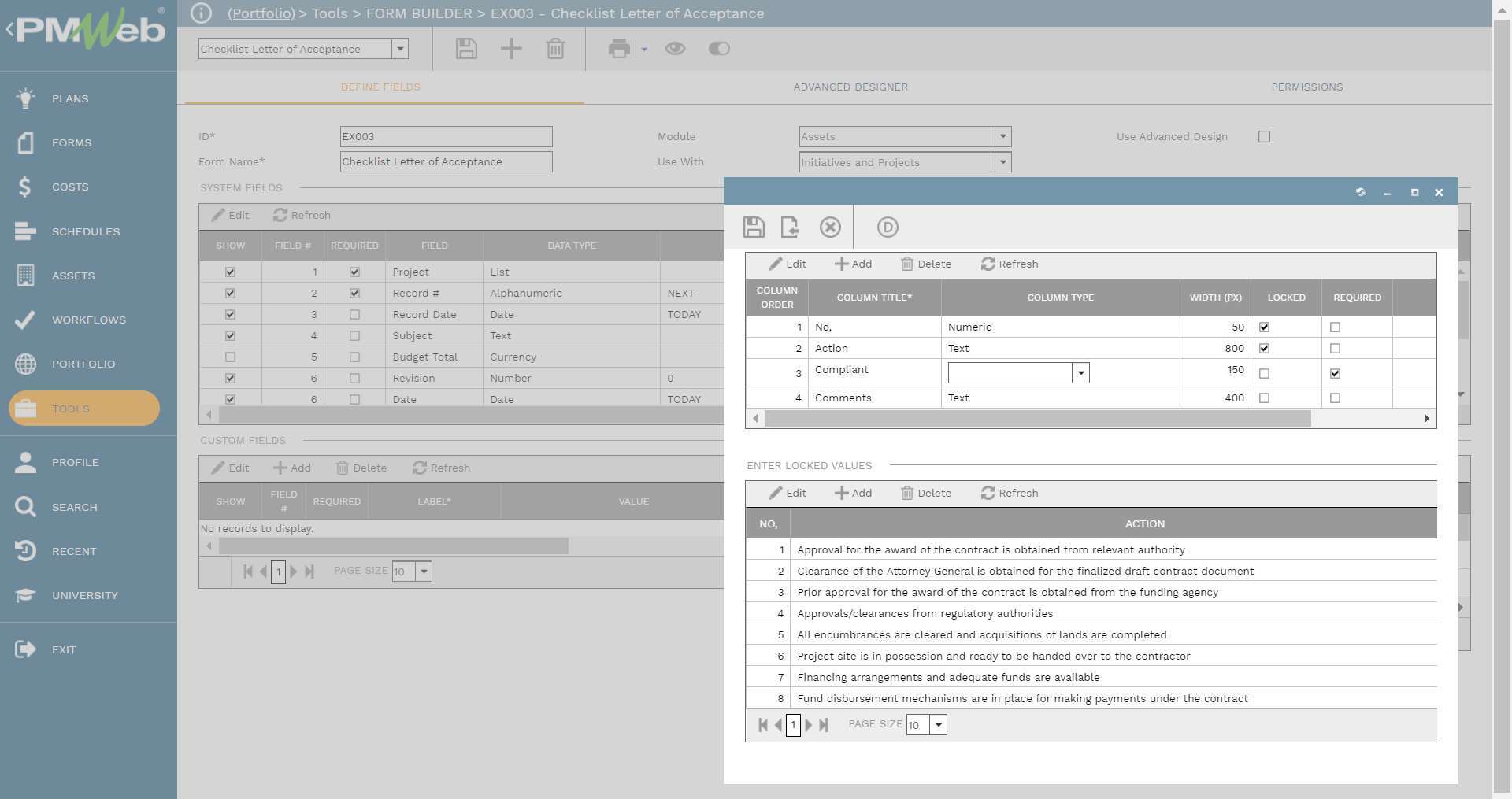Image resolution: width=1512 pixels, height=799 pixels.
Task: Click Exit in the sidebar
Action: 64,649
